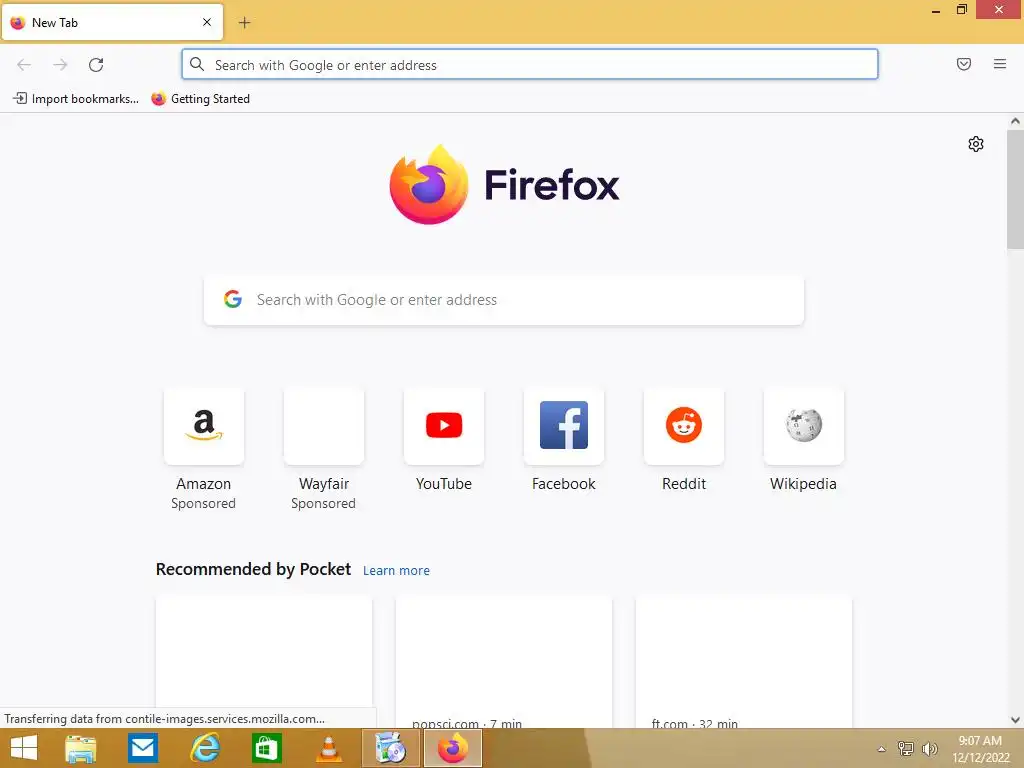Open the Reddit shortcut tile
The image size is (1024, 768).
coord(684,426)
